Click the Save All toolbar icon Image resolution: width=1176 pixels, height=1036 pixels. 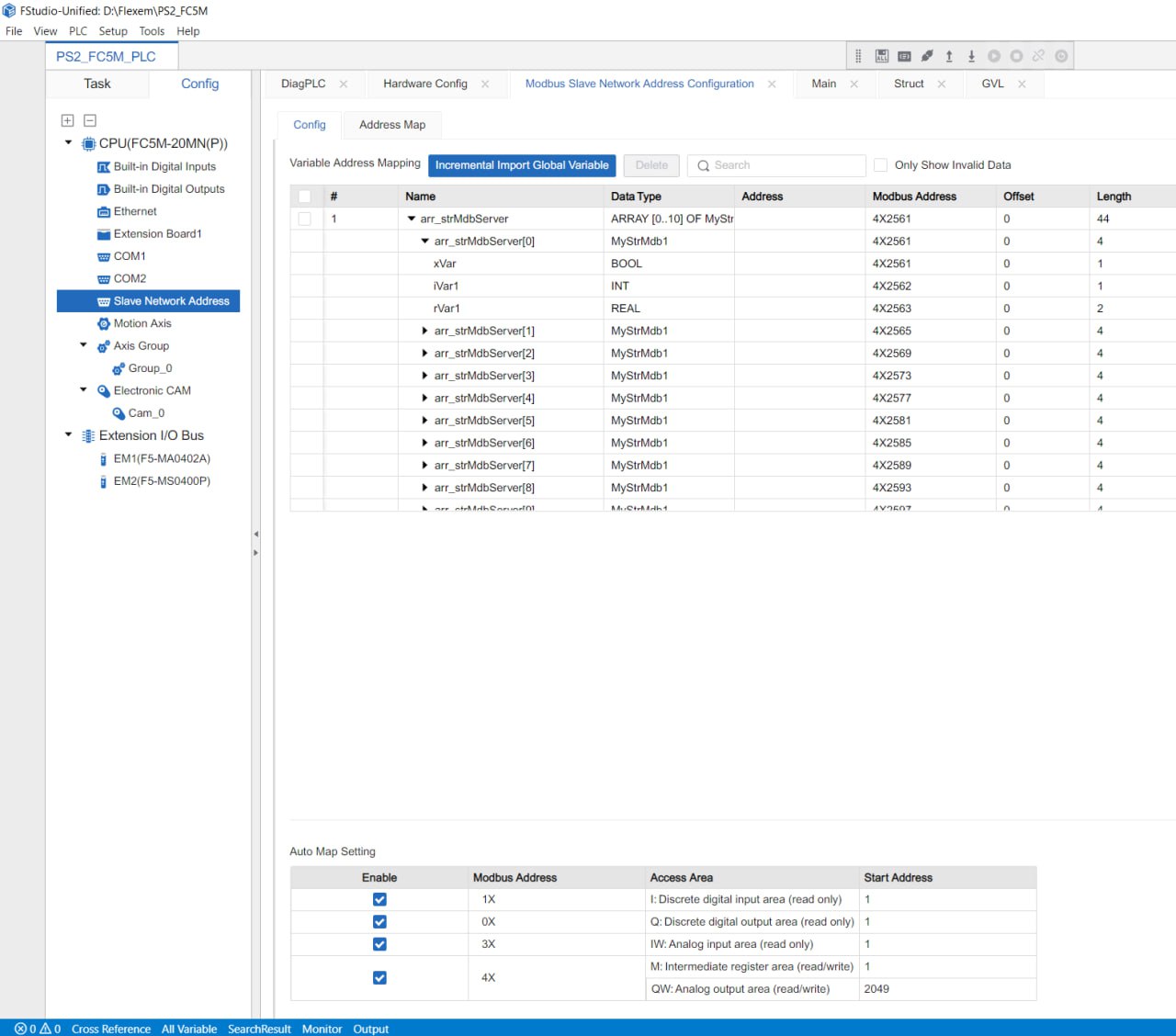tap(882, 56)
